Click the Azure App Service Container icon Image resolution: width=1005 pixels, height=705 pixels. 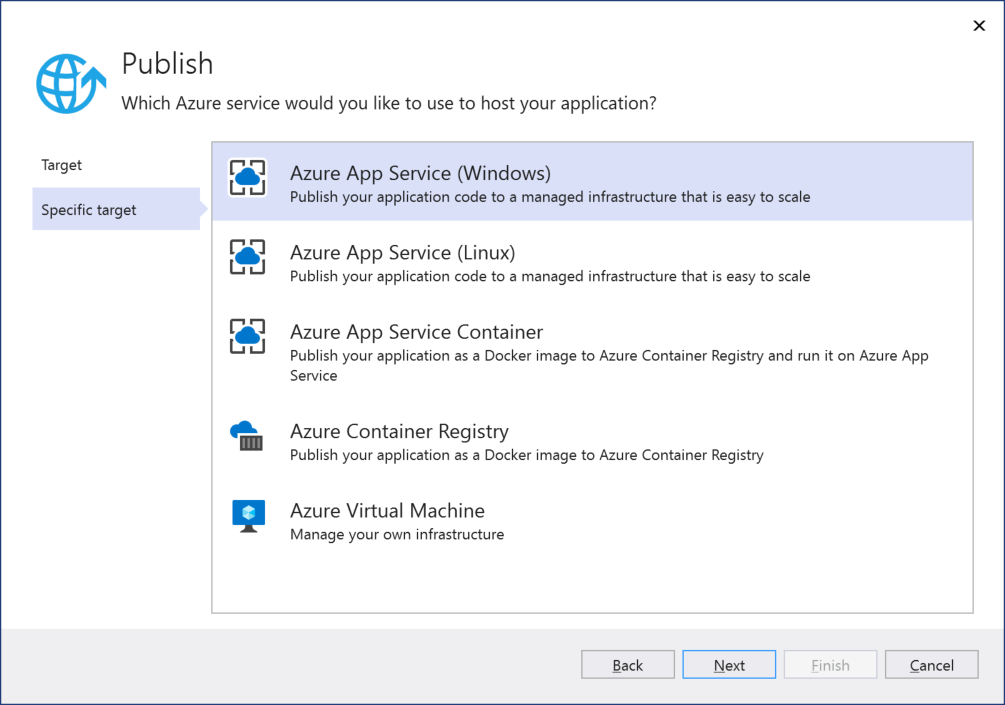tap(247, 337)
